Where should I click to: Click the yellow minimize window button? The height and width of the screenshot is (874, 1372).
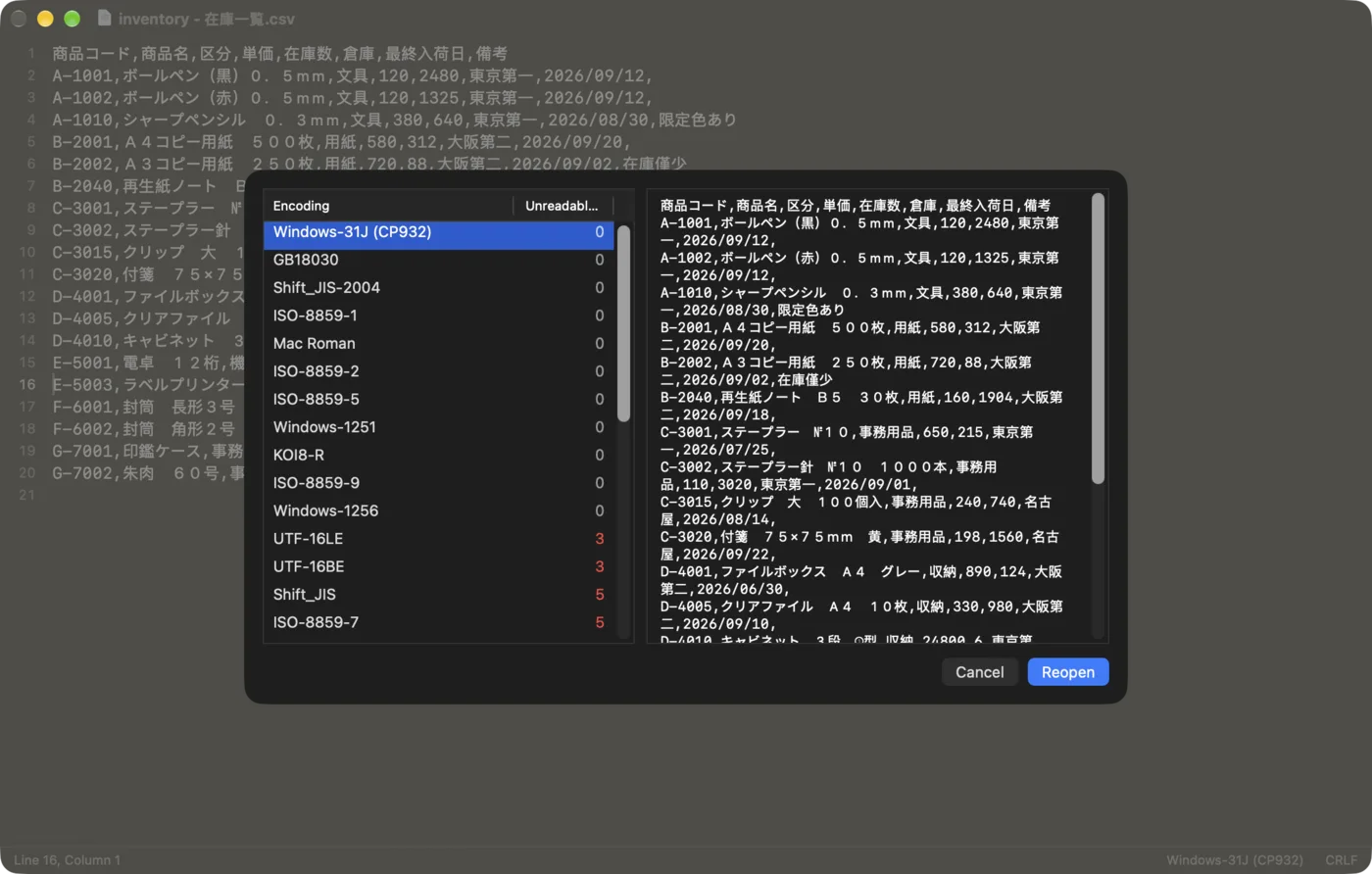pyautogui.click(x=45, y=19)
